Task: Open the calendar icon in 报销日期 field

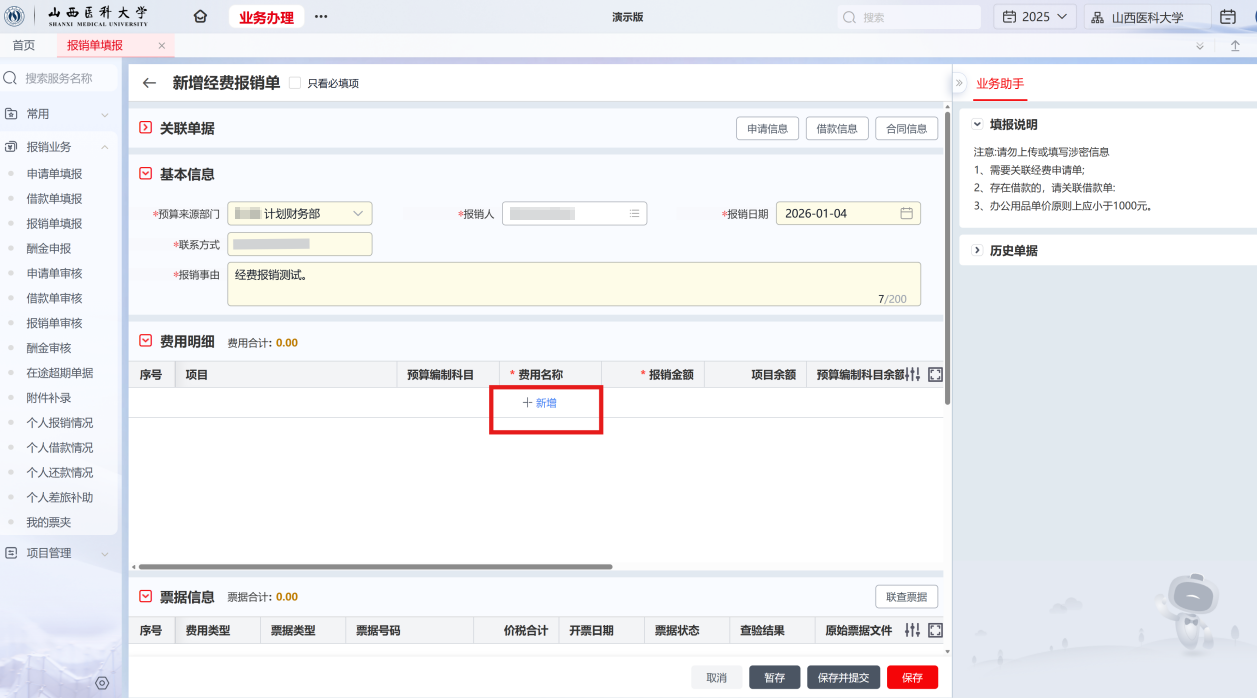Action: (x=906, y=214)
